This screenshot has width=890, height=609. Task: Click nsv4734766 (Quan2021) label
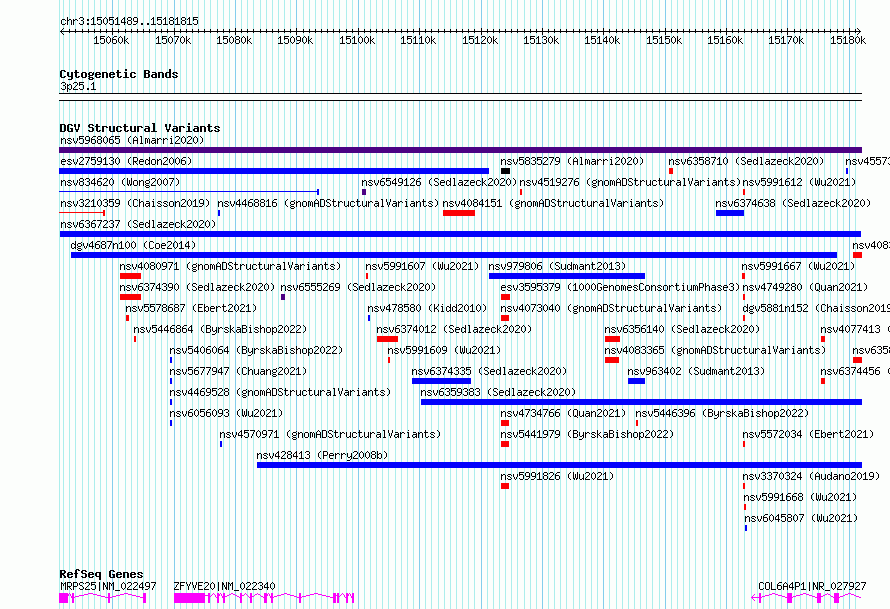coord(563,413)
